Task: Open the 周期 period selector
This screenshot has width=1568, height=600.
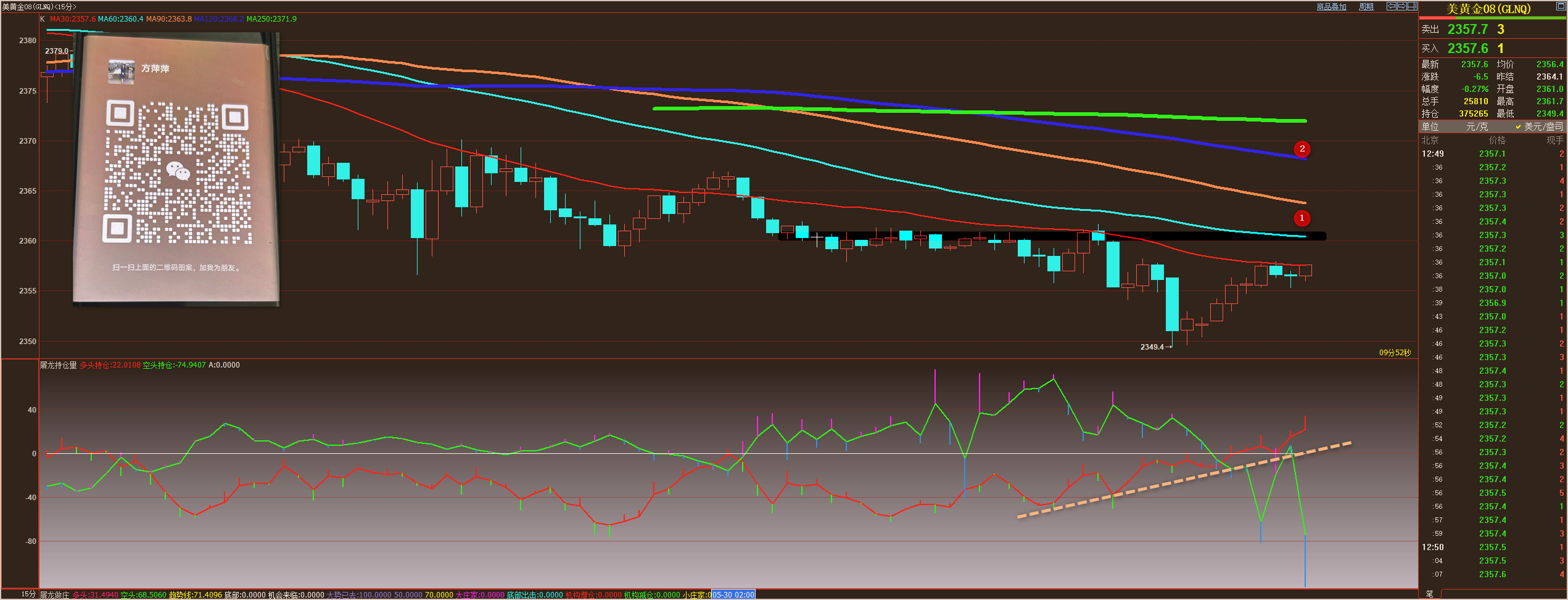Action: [x=1366, y=7]
